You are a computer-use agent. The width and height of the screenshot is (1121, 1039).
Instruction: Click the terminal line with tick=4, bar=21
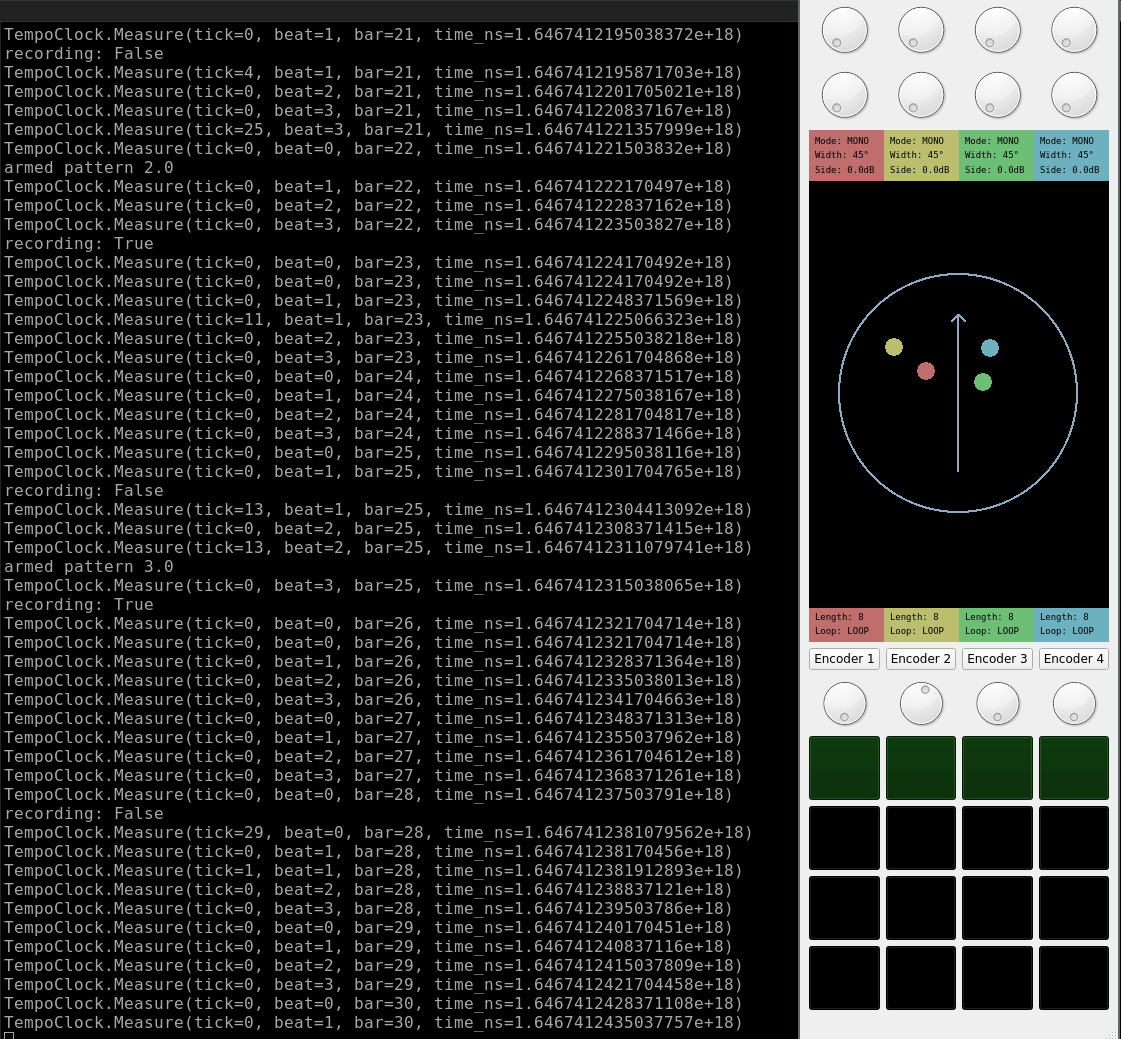click(x=373, y=72)
